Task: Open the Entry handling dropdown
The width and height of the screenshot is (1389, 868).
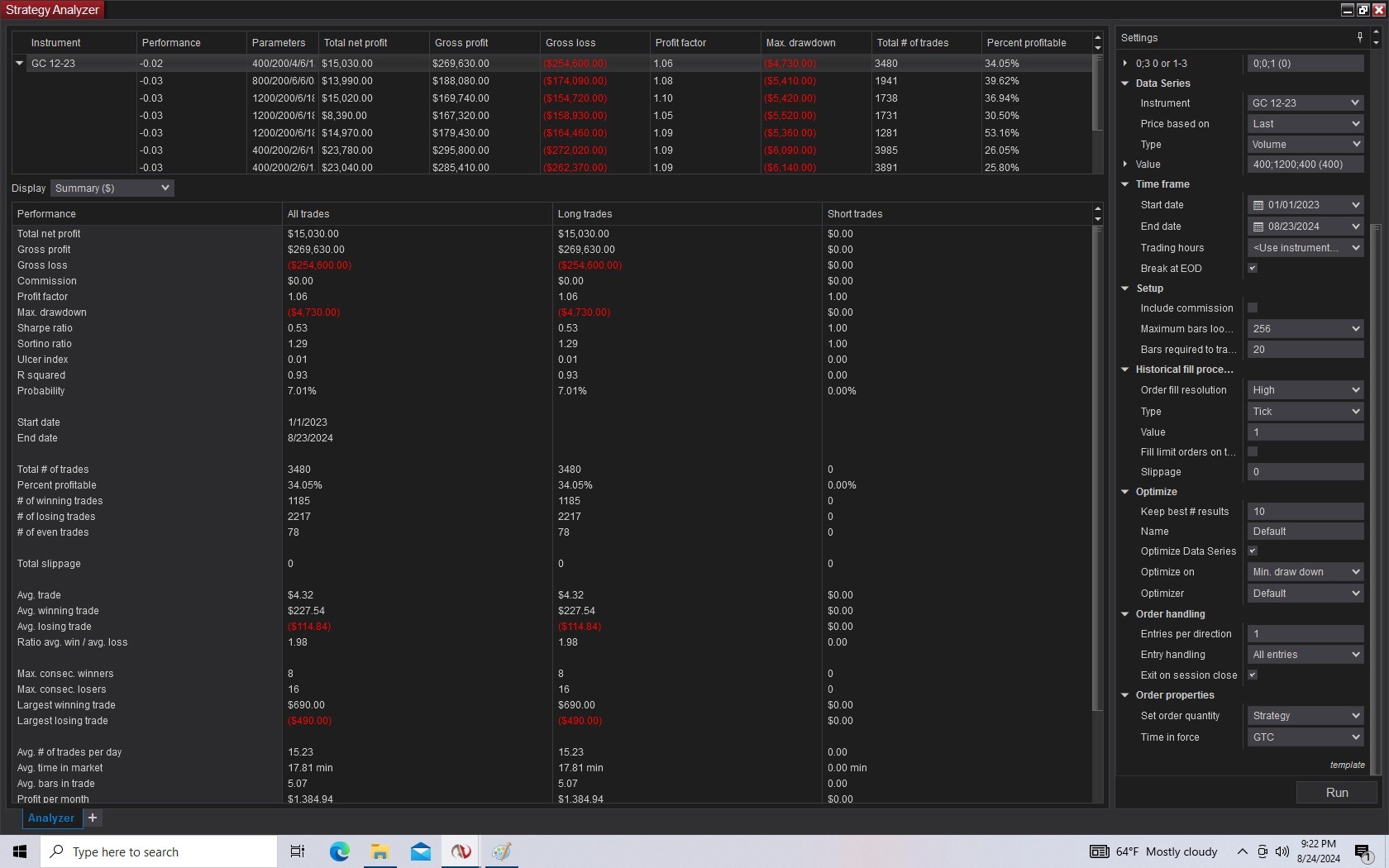Action: (1305, 655)
